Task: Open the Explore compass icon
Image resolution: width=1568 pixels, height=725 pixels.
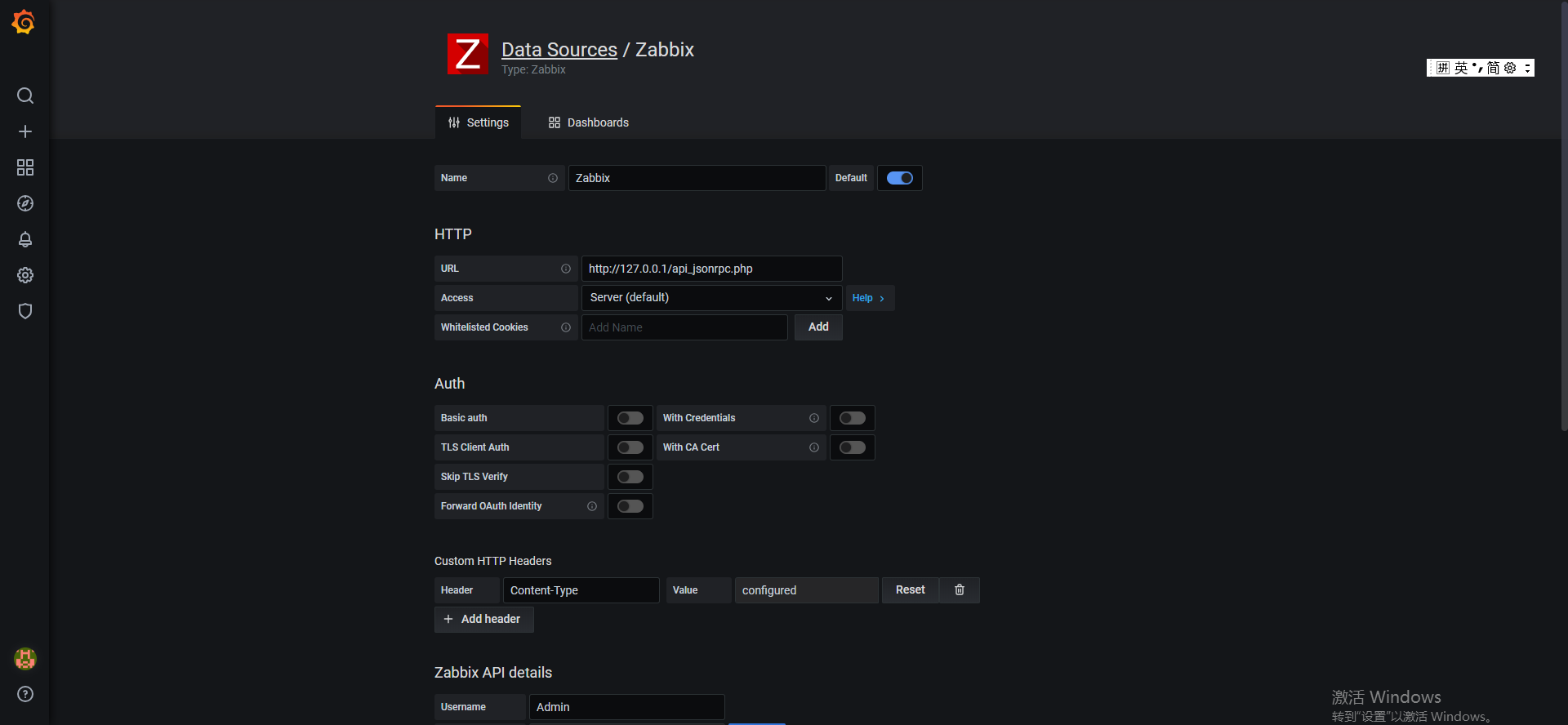Action: tap(25, 203)
